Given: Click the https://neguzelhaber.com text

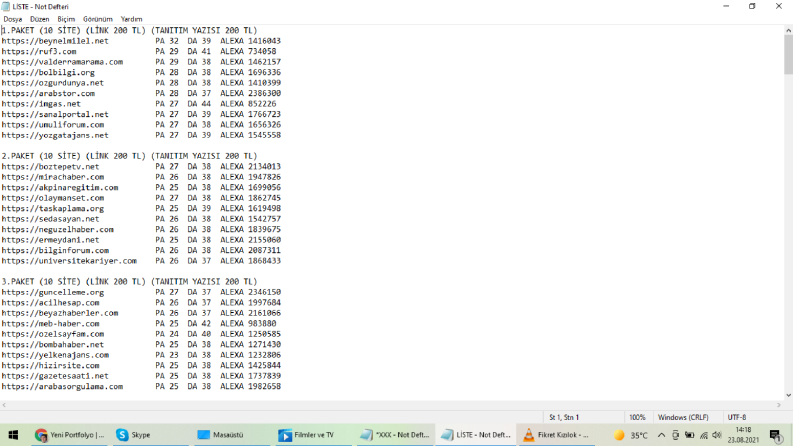Looking at the screenshot, I should (57, 230).
